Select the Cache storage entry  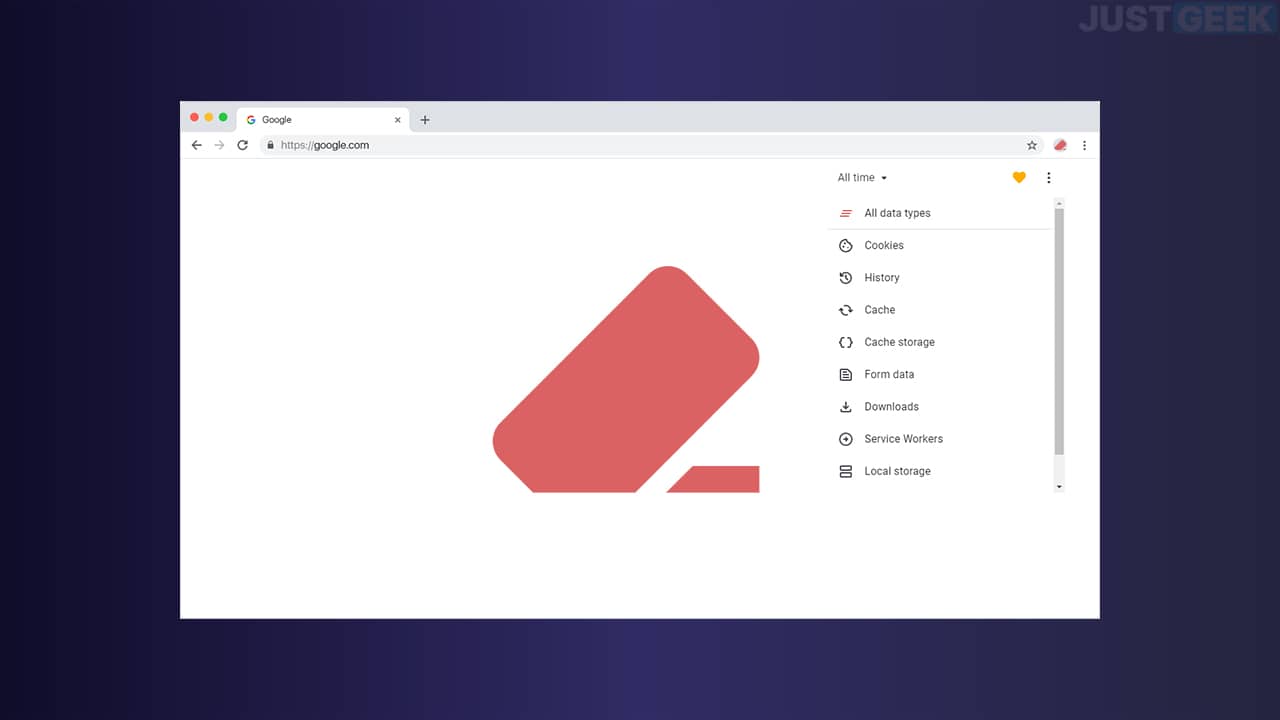click(940, 342)
